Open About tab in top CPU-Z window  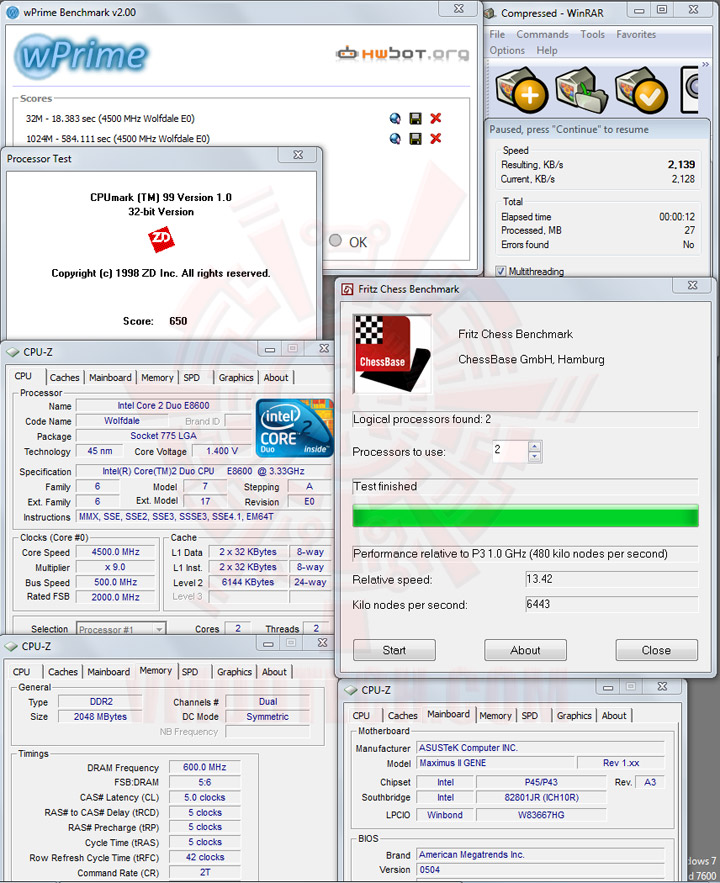276,377
